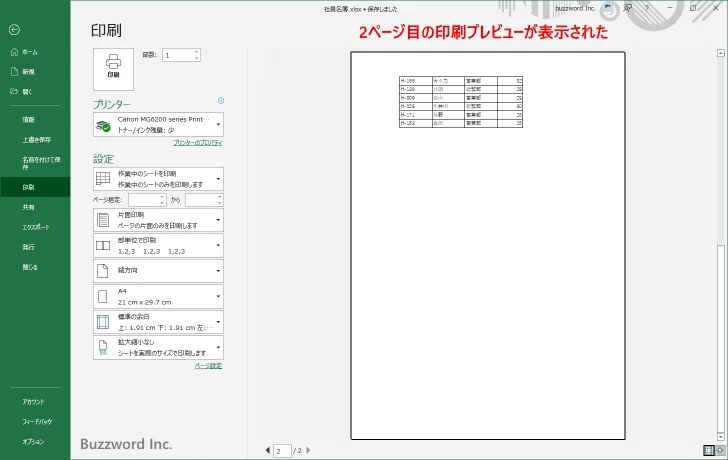Click the feedback icon in title bar
Image resolution: width=728 pixels, height=460 pixels.
pos(628,8)
